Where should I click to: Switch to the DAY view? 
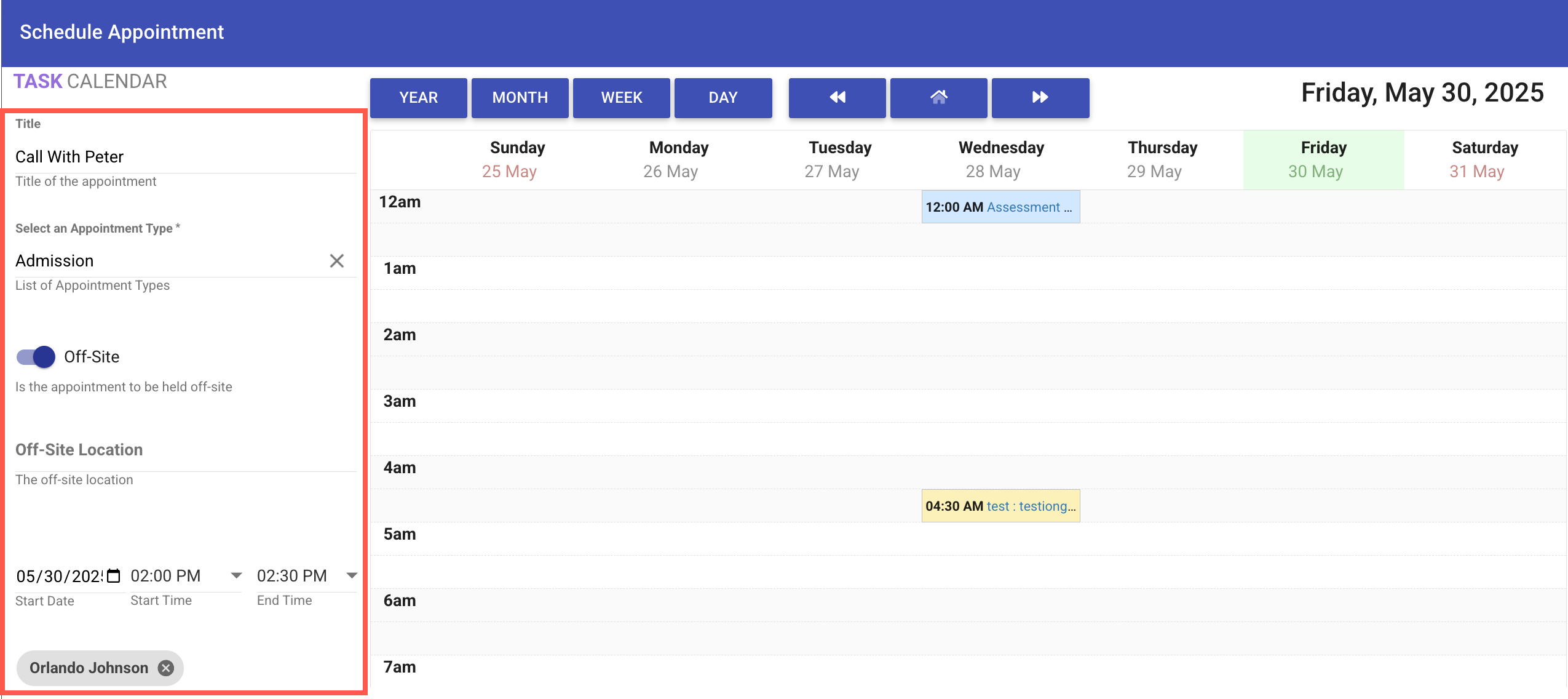[723, 97]
